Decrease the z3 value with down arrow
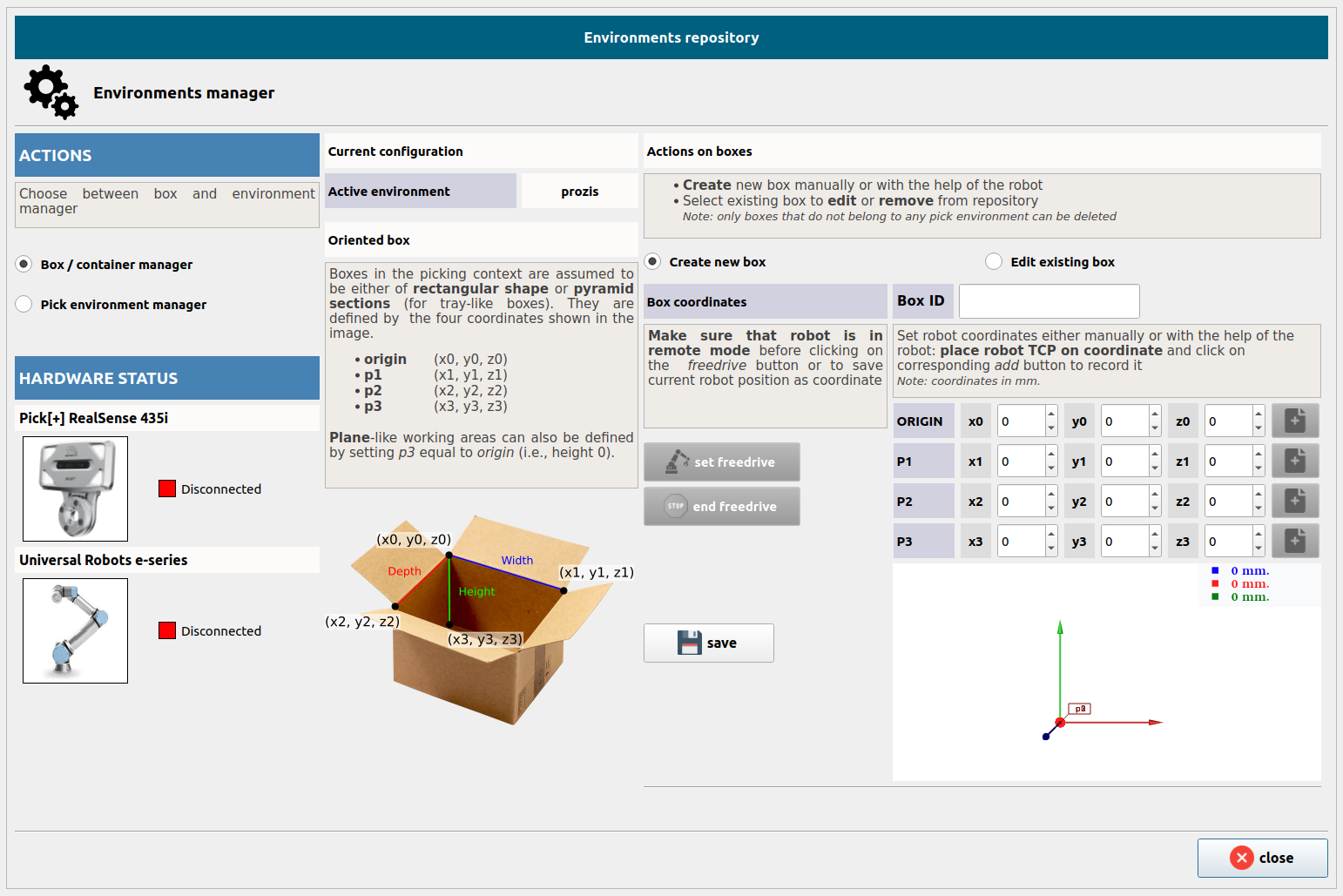The height and width of the screenshot is (896, 1343). (x=1259, y=549)
